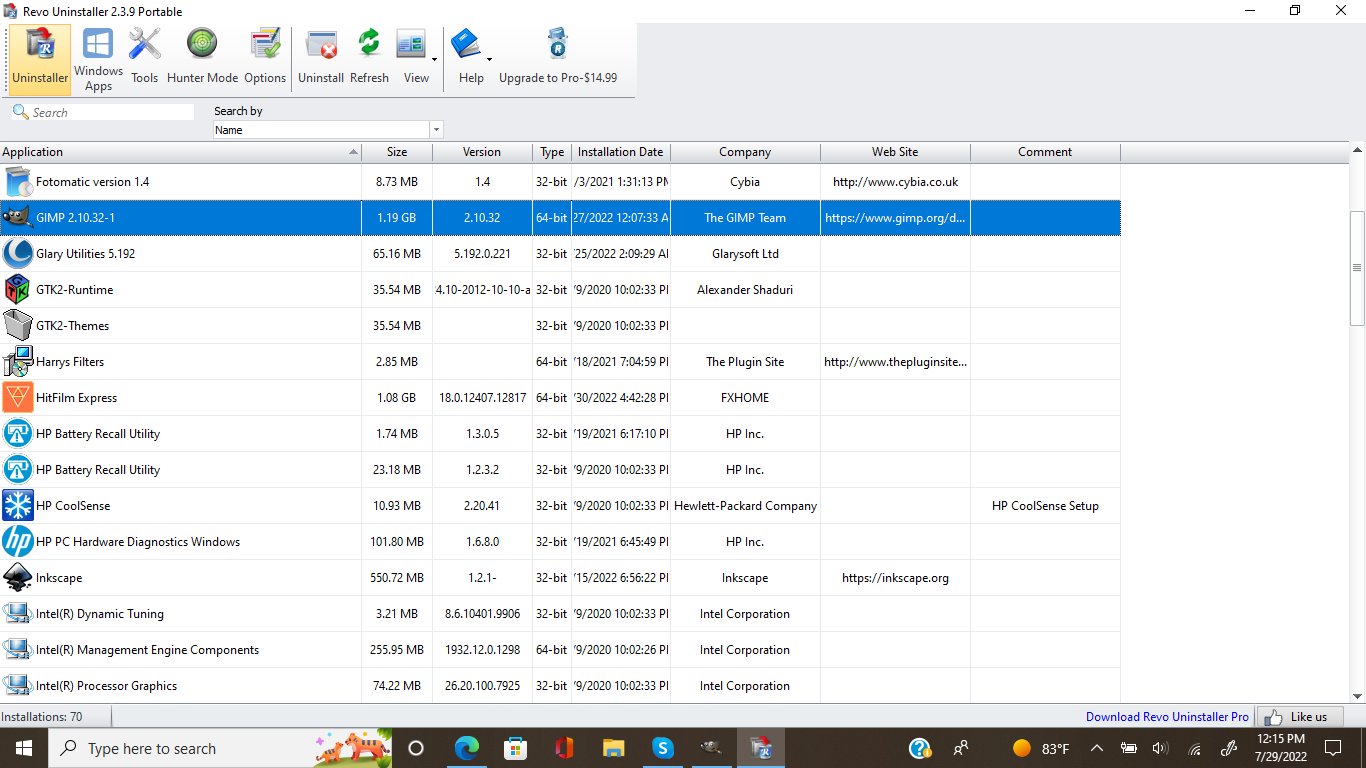Click the HP CoolSense Setup comment
This screenshot has height=768, width=1366.
point(1045,506)
